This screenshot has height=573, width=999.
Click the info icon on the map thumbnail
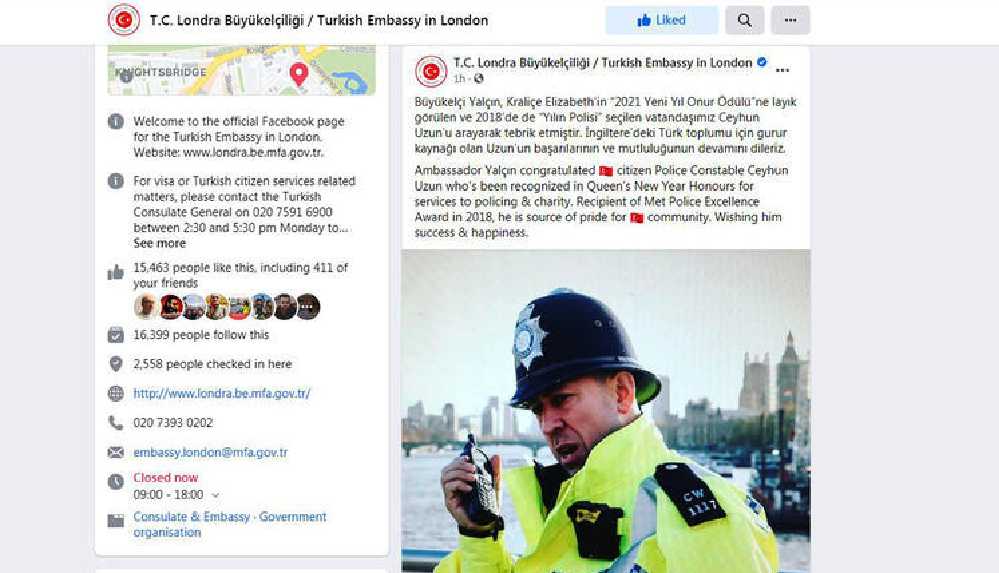[x=126, y=76]
